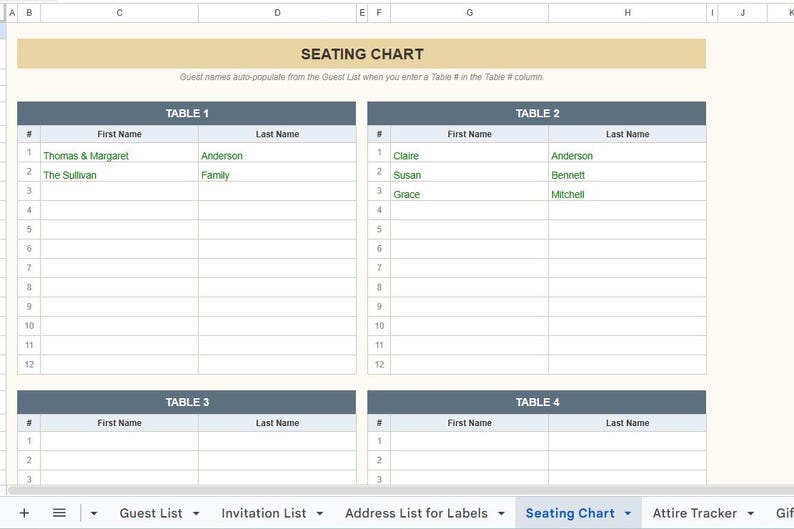Select the TABLE 3 header cell
Viewport: 794px width, 529px height.
click(187, 402)
